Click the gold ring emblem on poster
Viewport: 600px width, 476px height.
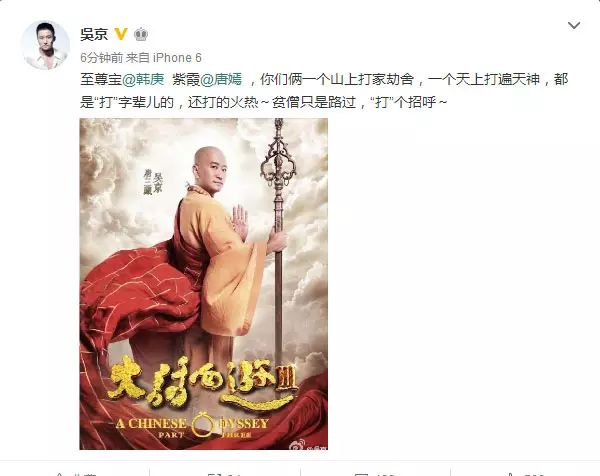click(x=203, y=424)
